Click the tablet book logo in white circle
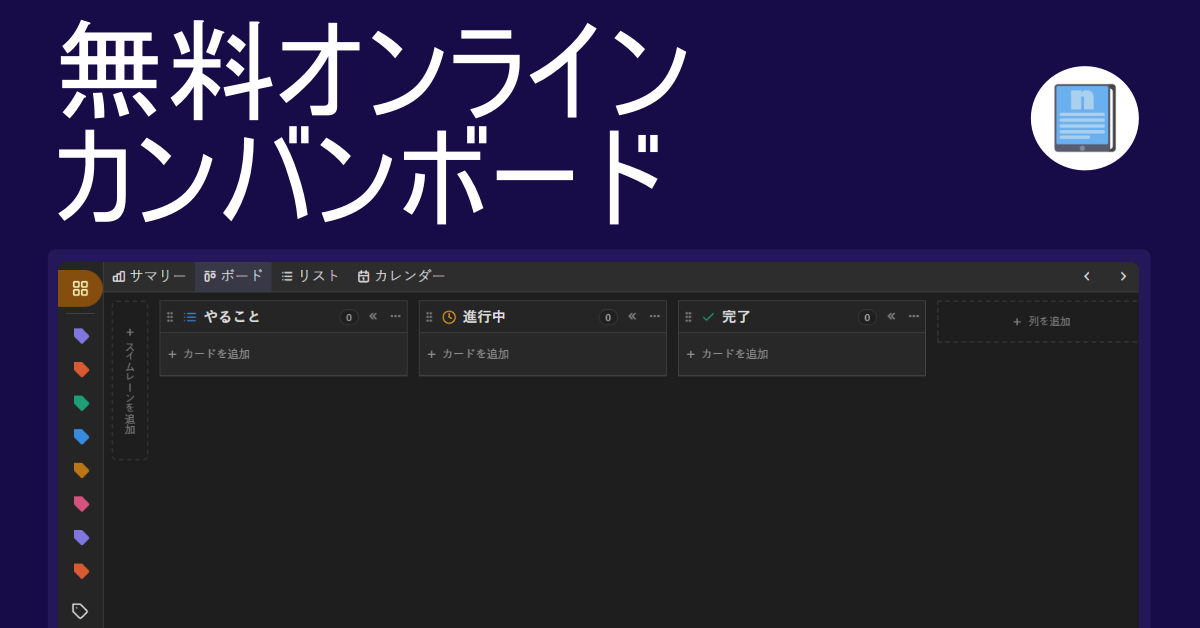The image size is (1200, 628). [1085, 118]
